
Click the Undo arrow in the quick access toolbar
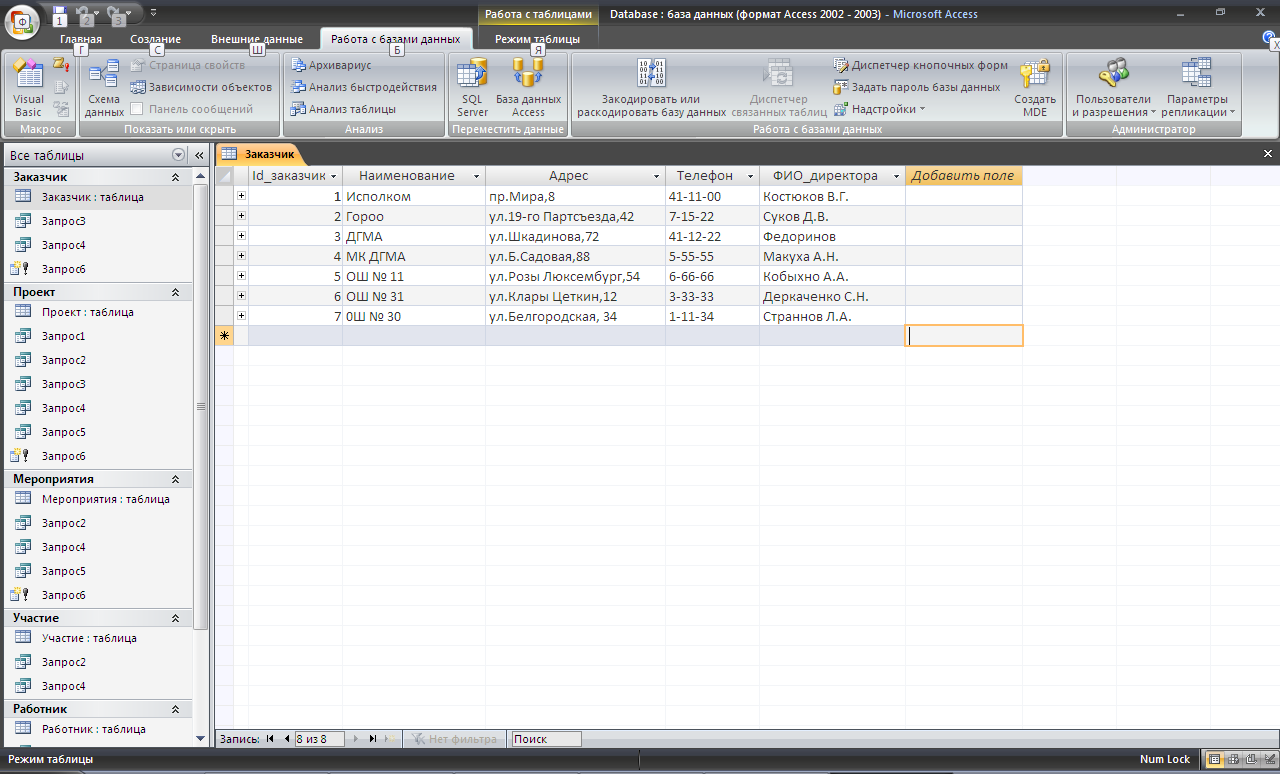pyautogui.click(x=84, y=13)
